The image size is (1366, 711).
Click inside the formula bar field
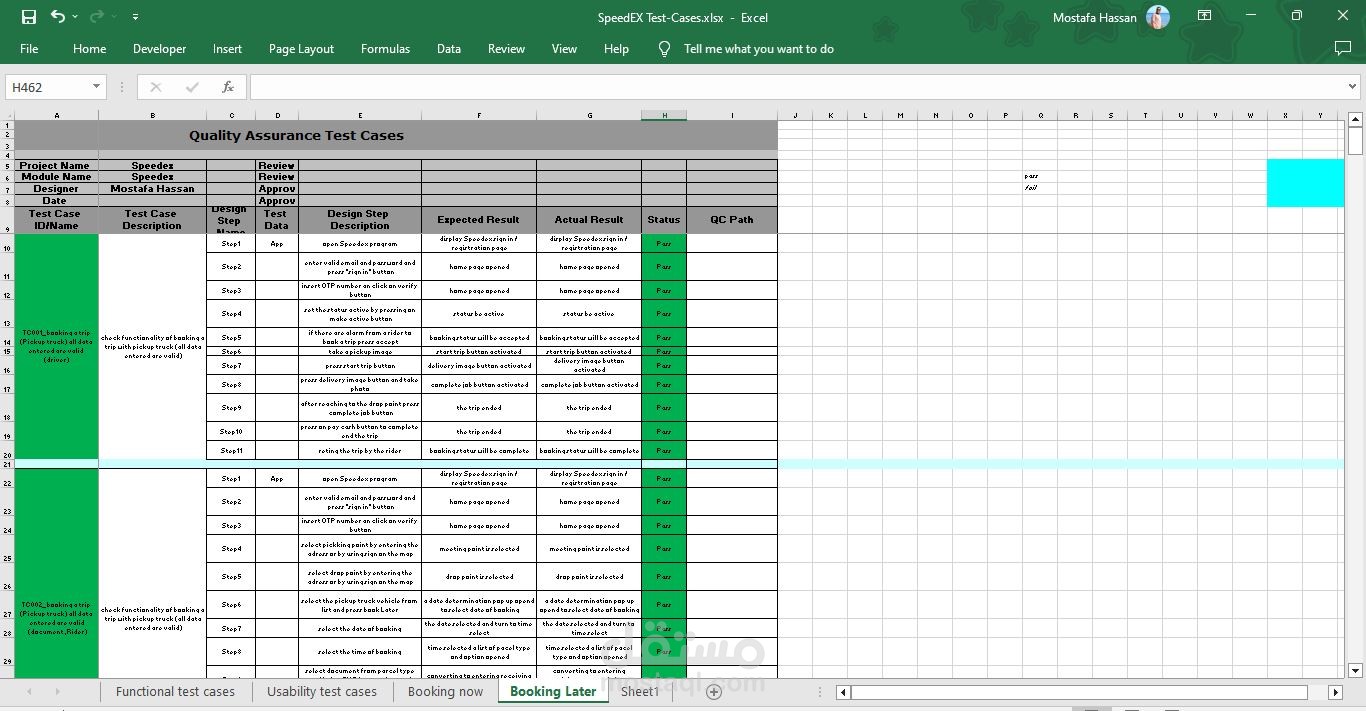click(x=795, y=87)
